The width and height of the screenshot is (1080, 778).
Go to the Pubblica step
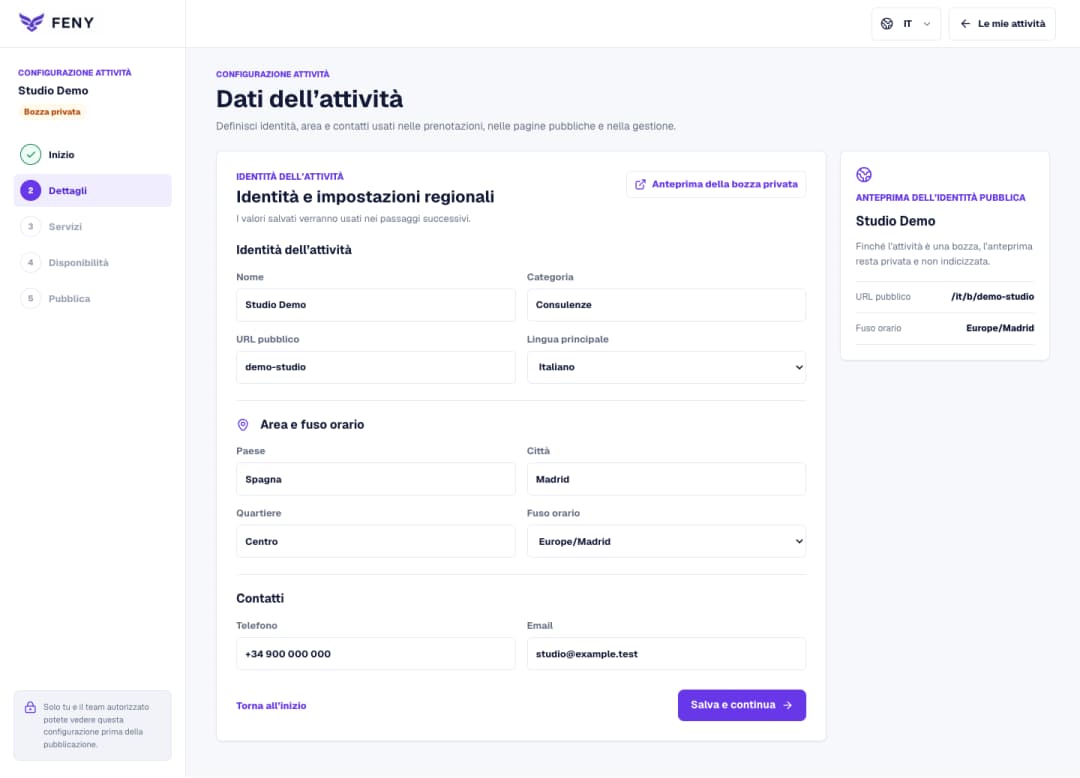pos(92,298)
